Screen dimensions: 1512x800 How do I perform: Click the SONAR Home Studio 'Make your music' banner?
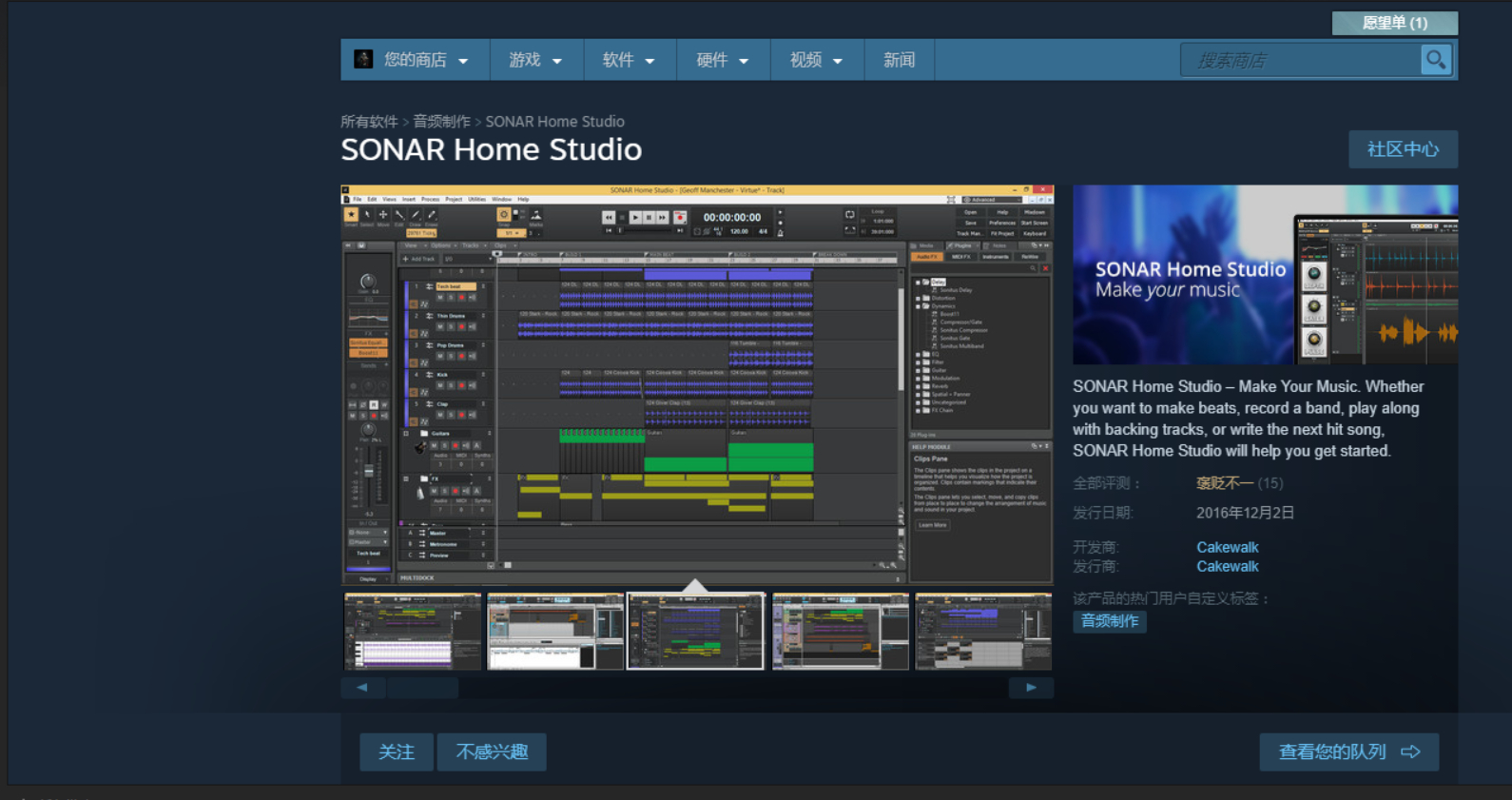pyautogui.click(x=1266, y=275)
